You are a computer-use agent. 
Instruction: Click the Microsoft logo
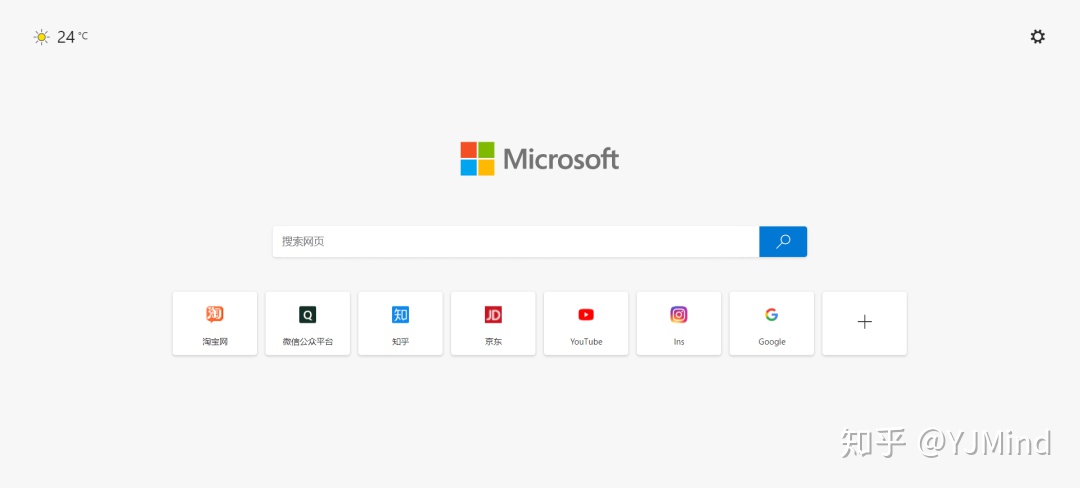click(x=540, y=159)
